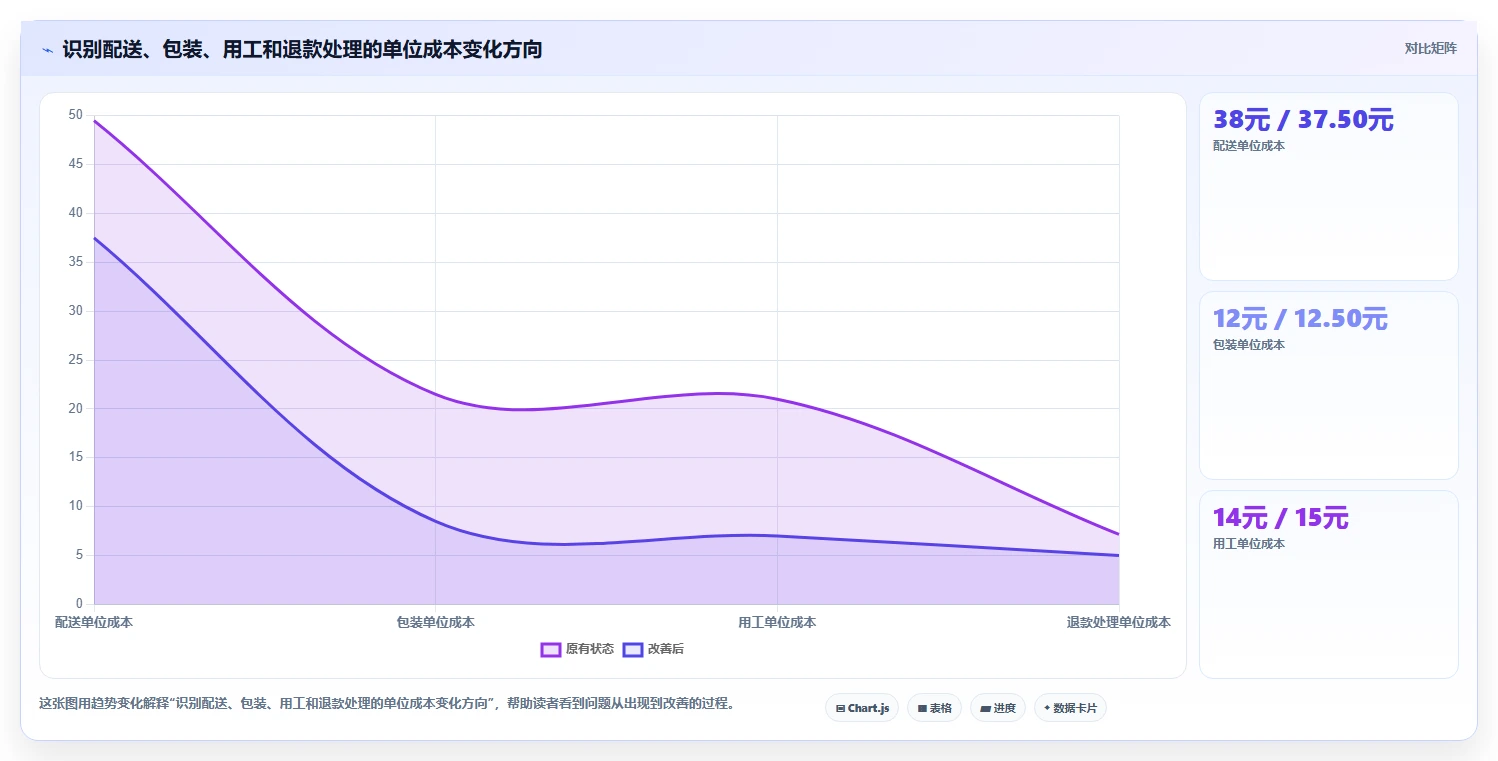
Task: Click the 用工单位成本 x-axis label
Action: coord(777,622)
